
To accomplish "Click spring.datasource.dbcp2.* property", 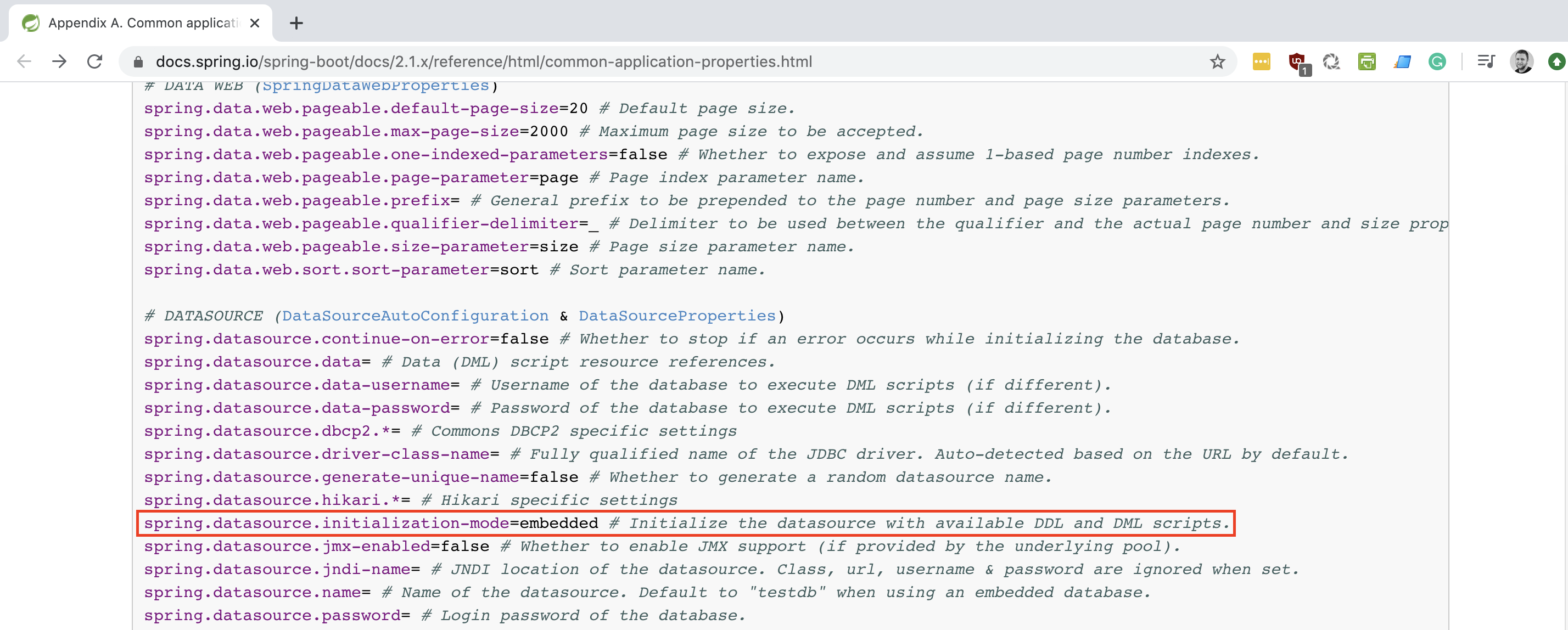I will [x=267, y=431].
